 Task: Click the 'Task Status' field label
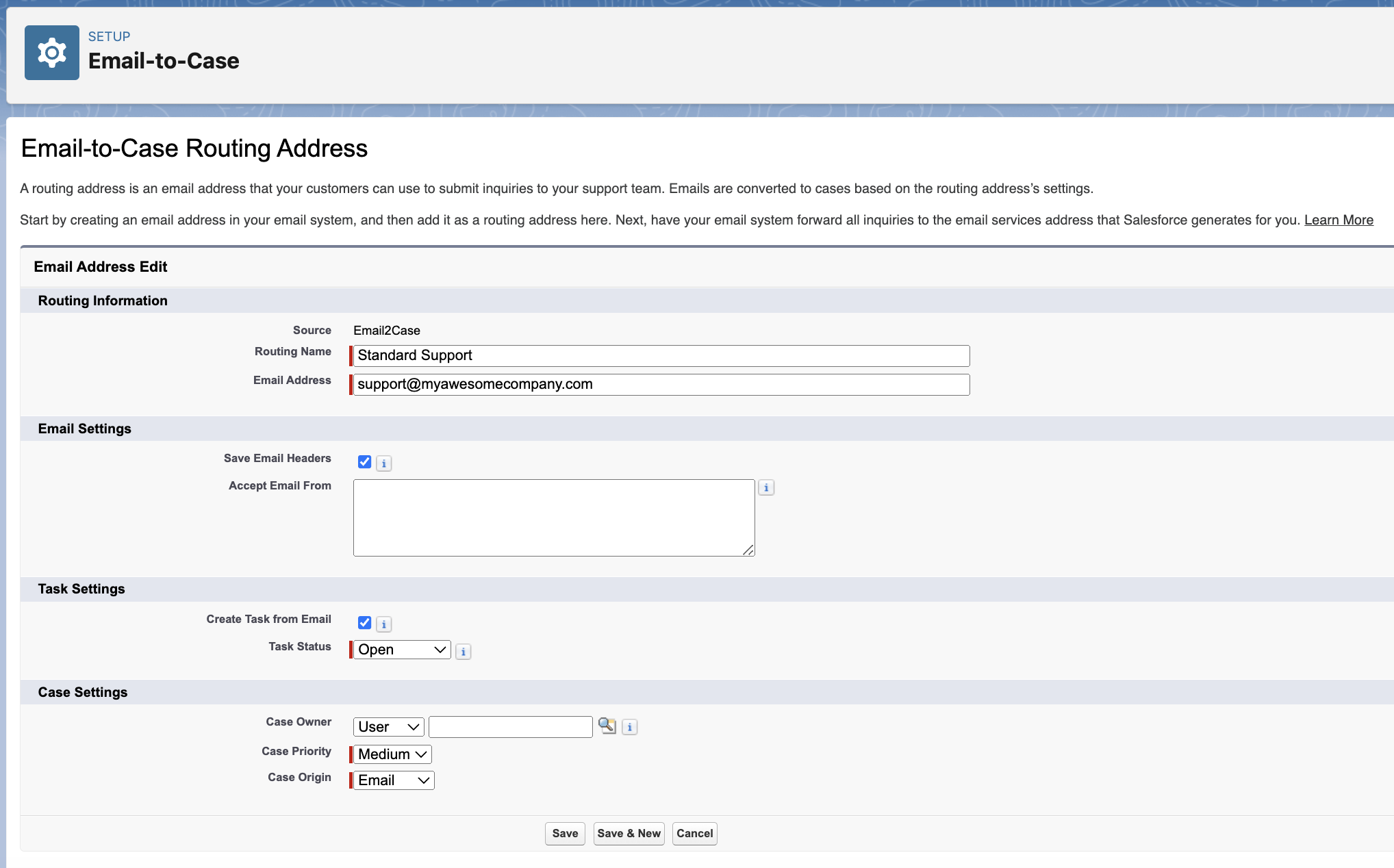coord(300,647)
